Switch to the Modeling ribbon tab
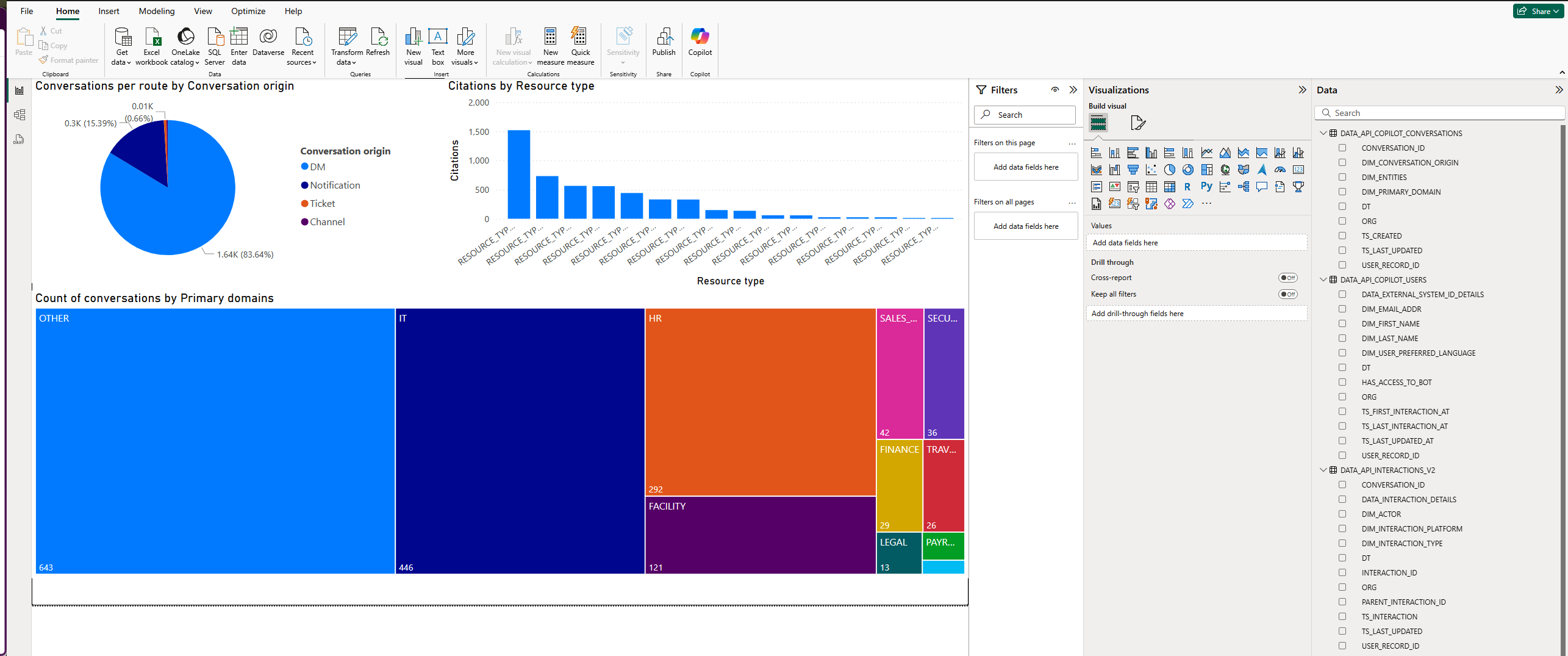Viewport: 1568px width, 656px height. [157, 11]
